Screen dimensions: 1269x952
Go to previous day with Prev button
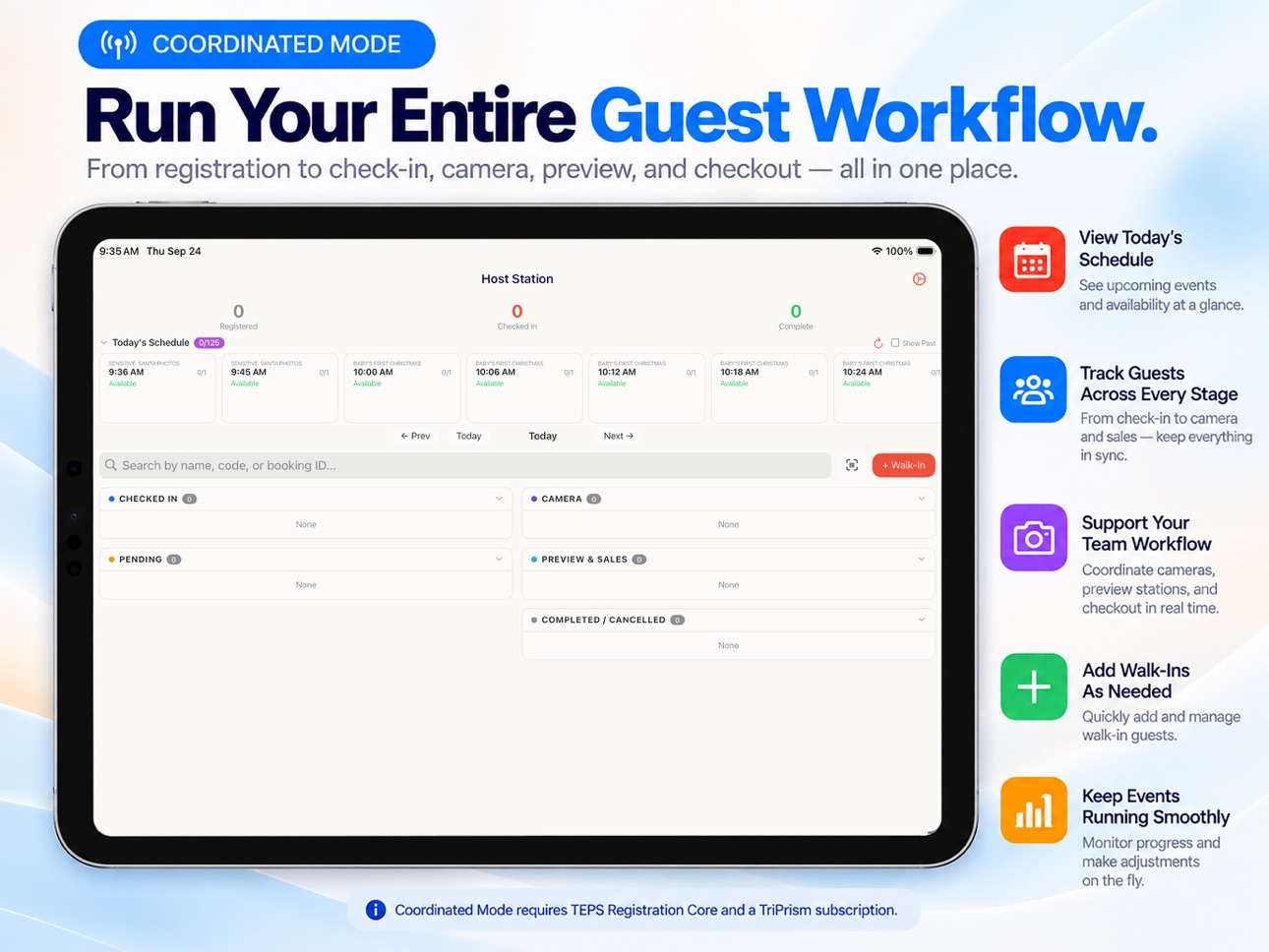[415, 436]
